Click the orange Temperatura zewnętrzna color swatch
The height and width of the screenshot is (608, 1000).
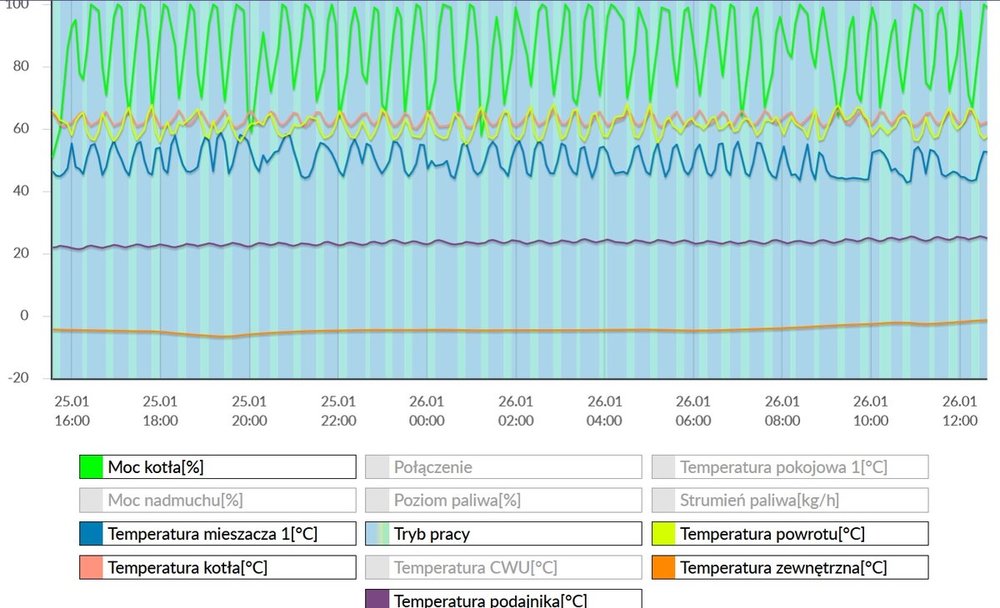tap(664, 567)
